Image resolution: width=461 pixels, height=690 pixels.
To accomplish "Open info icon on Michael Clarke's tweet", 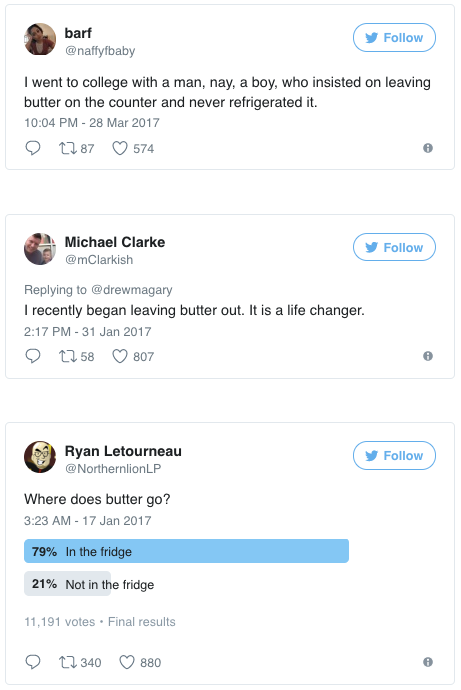I will tap(428, 356).
